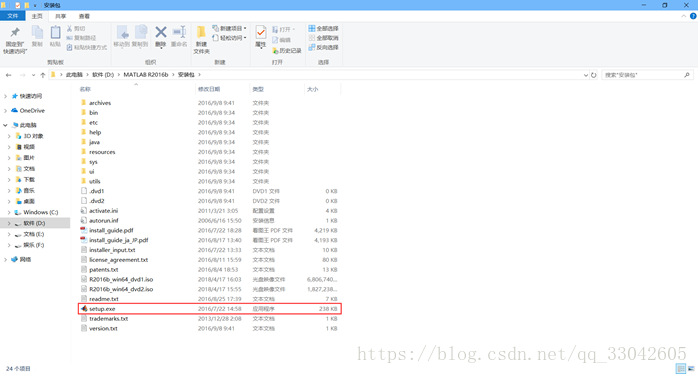This screenshot has width=698, height=374.
Task: Click MATLAB R2016b in the breadcrumb
Action: pos(146,75)
